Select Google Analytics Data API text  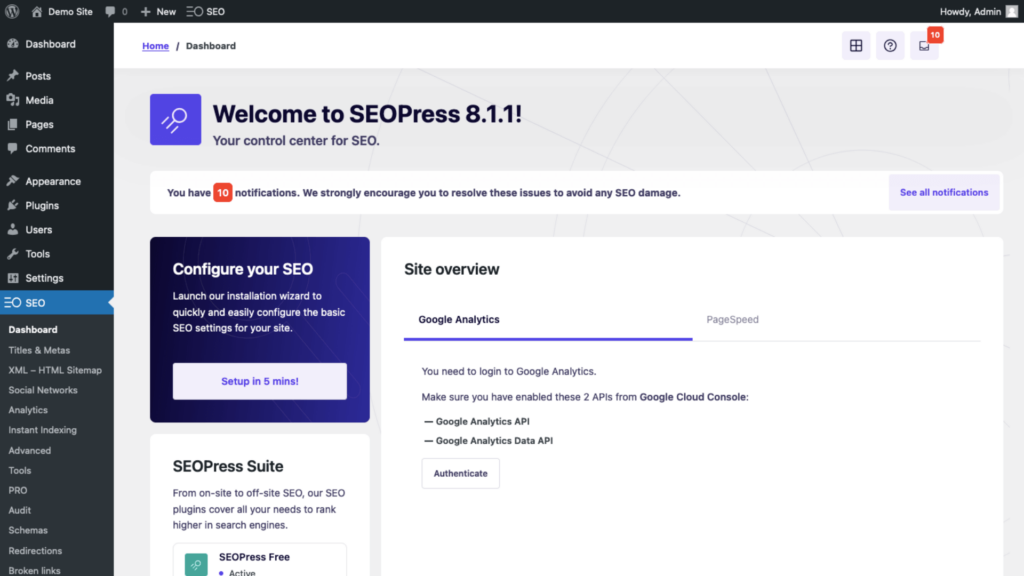[x=494, y=441]
